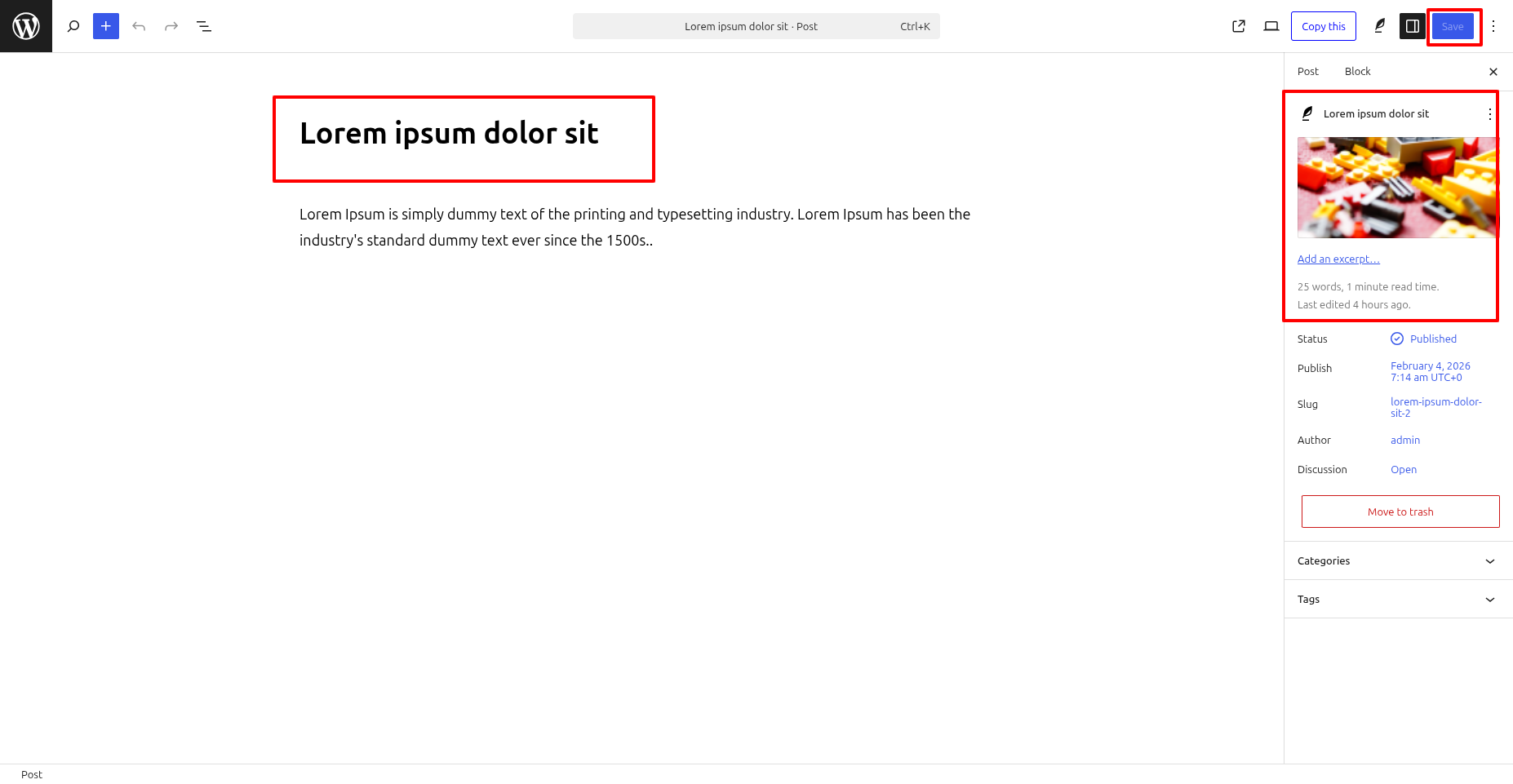
Task: View post in new tab icon
Action: pyautogui.click(x=1239, y=26)
